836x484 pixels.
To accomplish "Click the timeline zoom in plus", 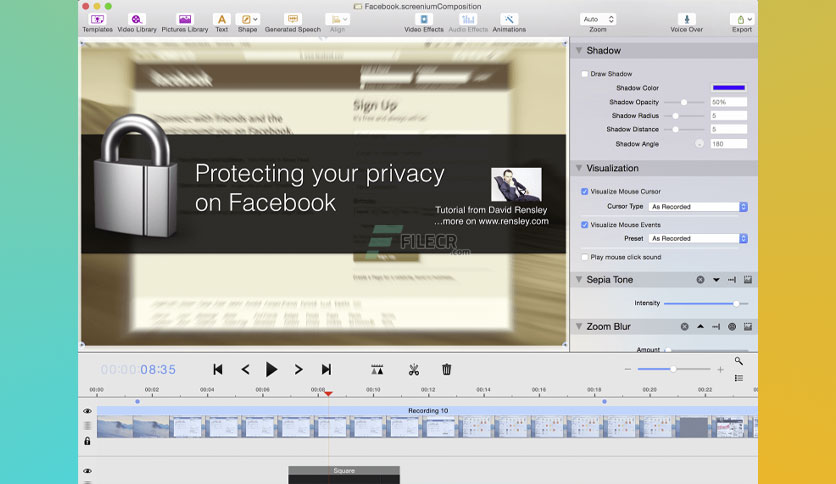I will tap(720, 369).
